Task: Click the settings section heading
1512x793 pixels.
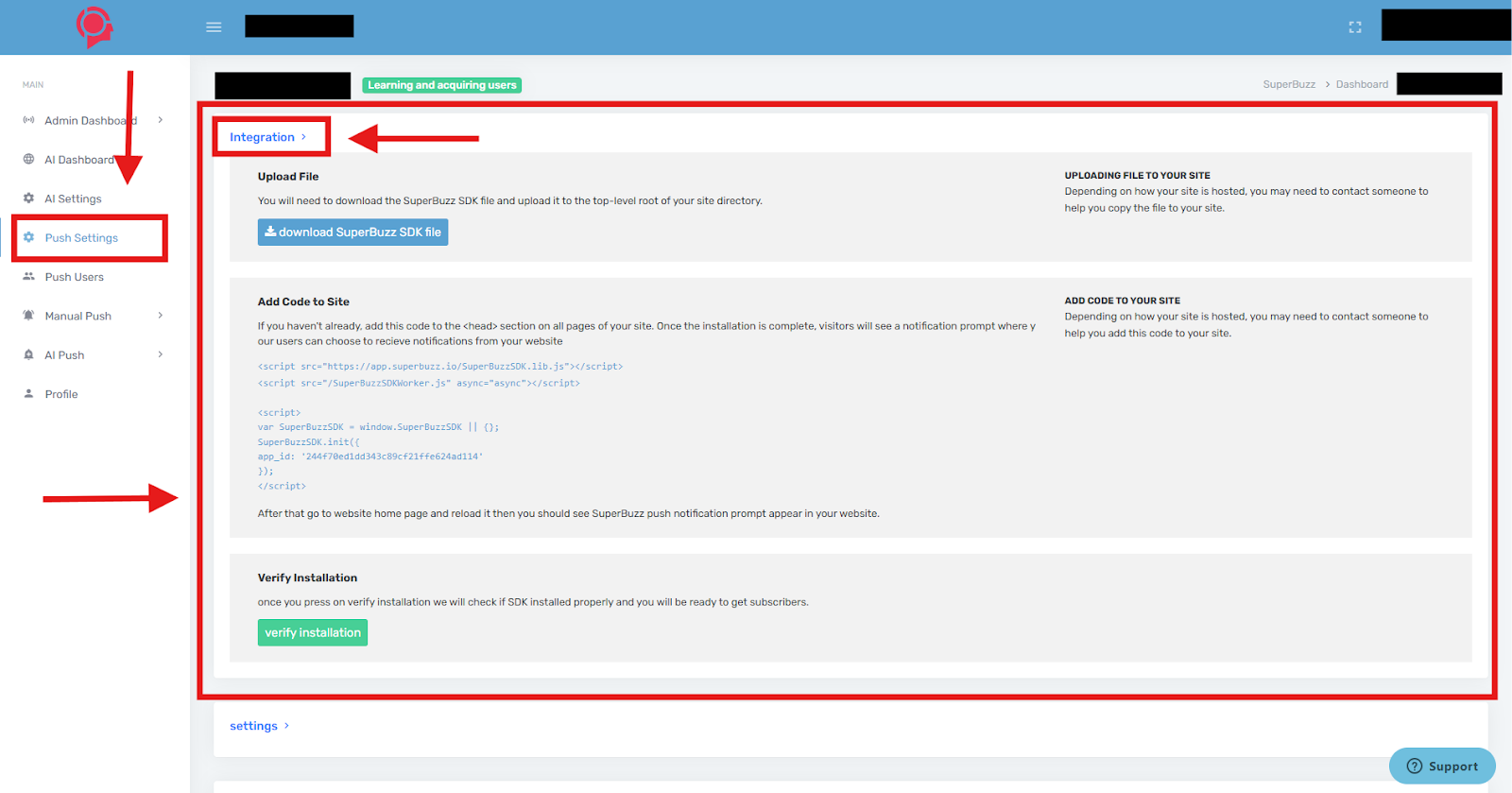Action: pyautogui.click(x=253, y=726)
